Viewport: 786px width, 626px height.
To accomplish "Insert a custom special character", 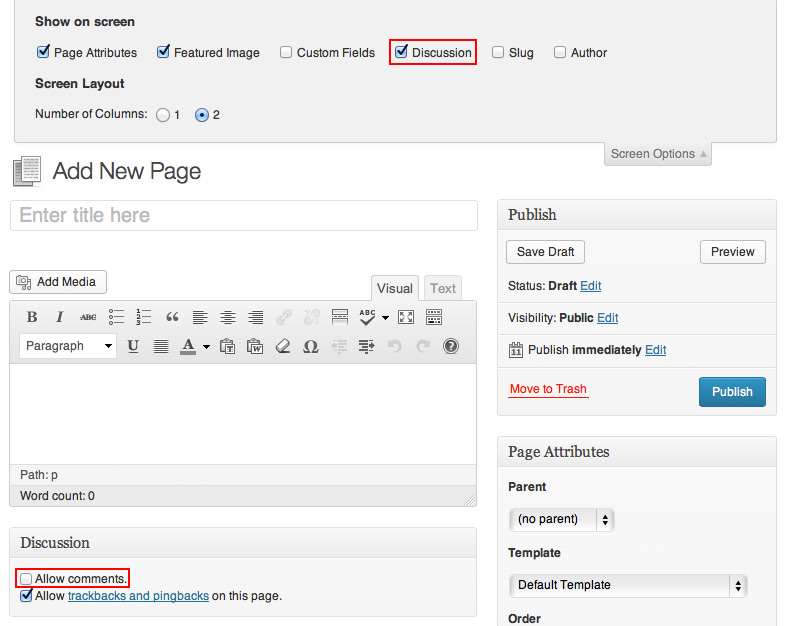I will (311, 346).
